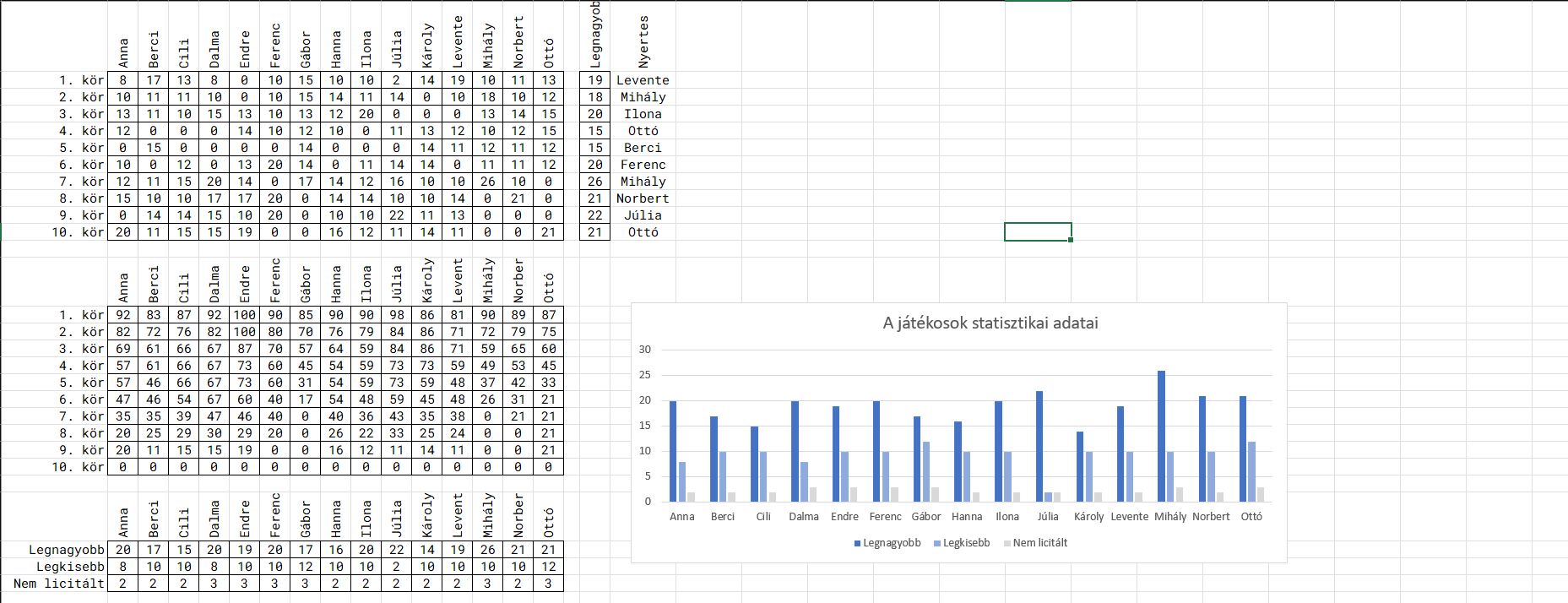This screenshot has height=603, width=1568.
Task: Click the 'Ottó' category label on chart axis
Action: (x=1251, y=517)
